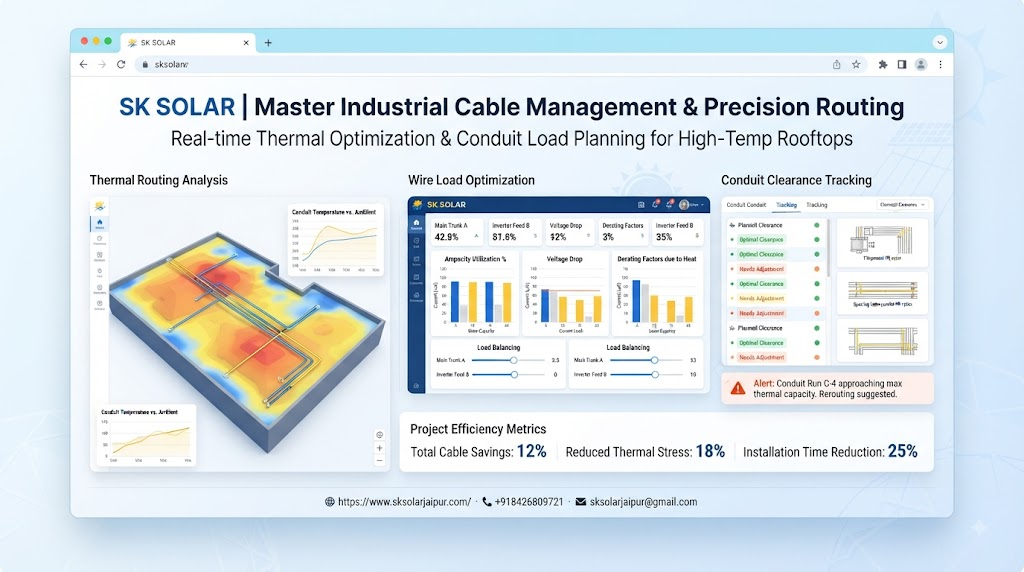Image resolution: width=1024 pixels, height=572 pixels.
Task: Open the browser three-dot menu
Action: click(940, 65)
